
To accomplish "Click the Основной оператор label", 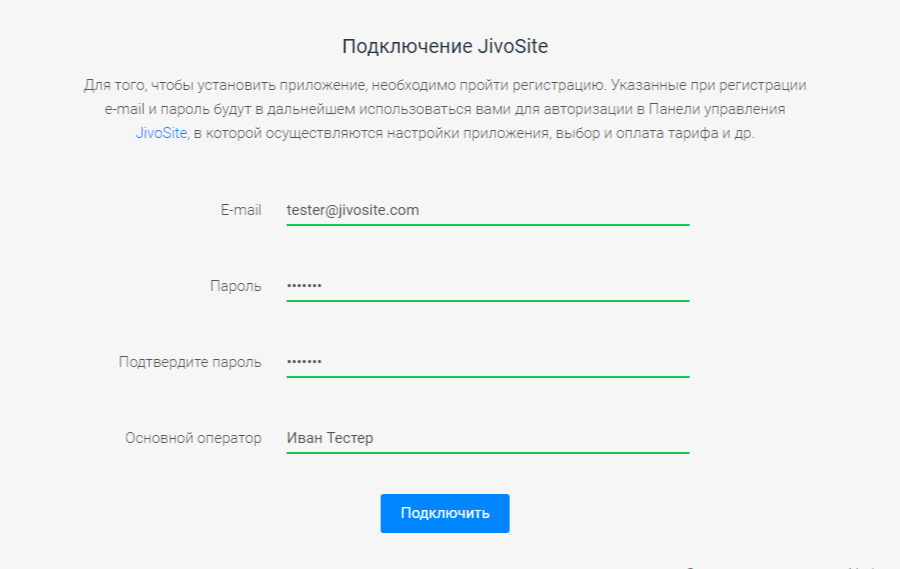I will [193, 438].
